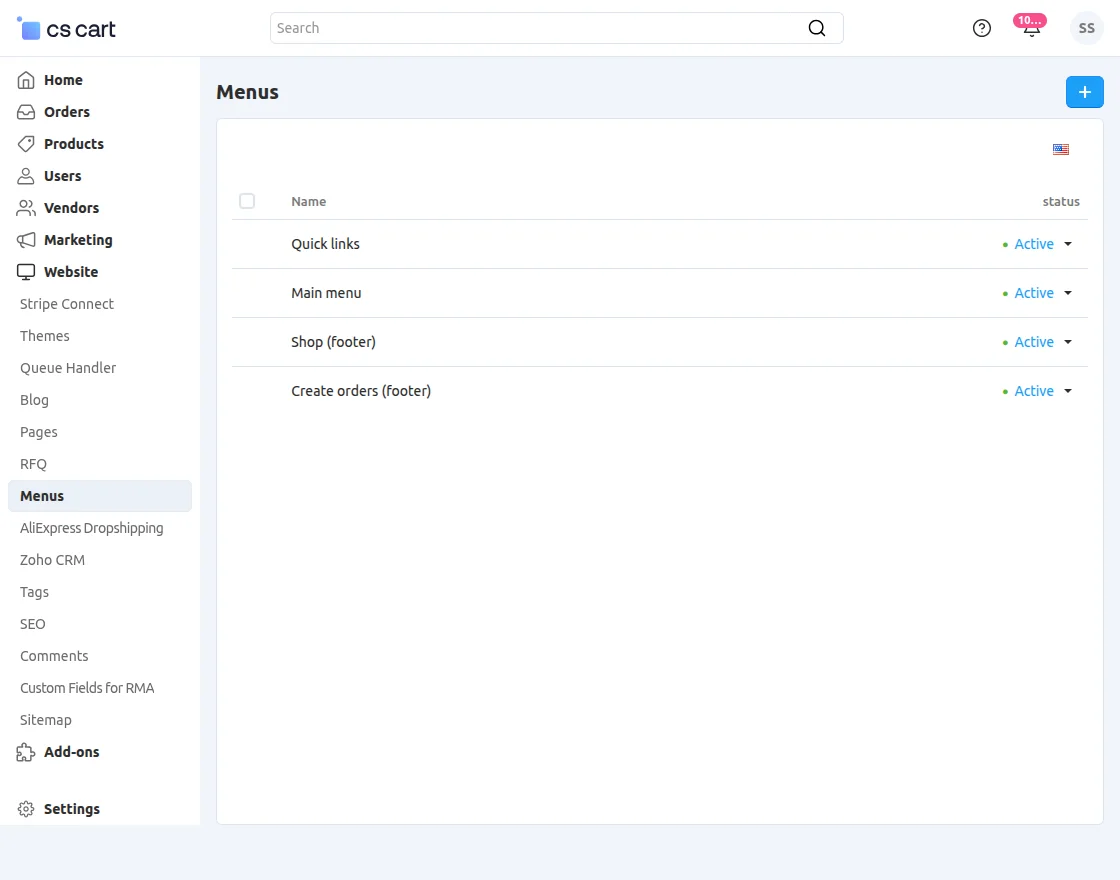Open the SEO section from the sidebar
Image resolution: width=1120 pixels, height=880 pixels.
[x=32, y=623]
